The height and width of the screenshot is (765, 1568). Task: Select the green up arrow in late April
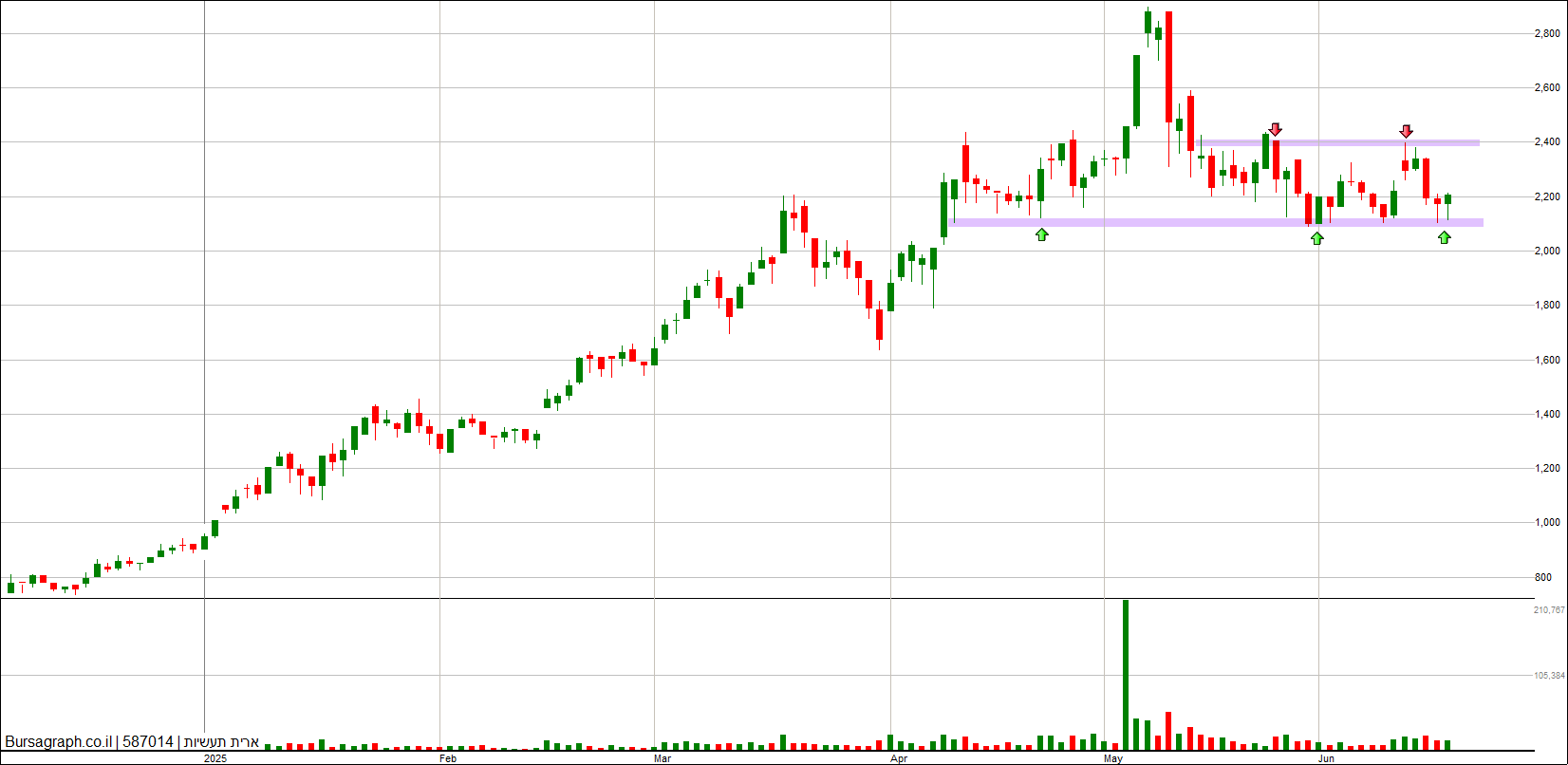click(1042, 233)
